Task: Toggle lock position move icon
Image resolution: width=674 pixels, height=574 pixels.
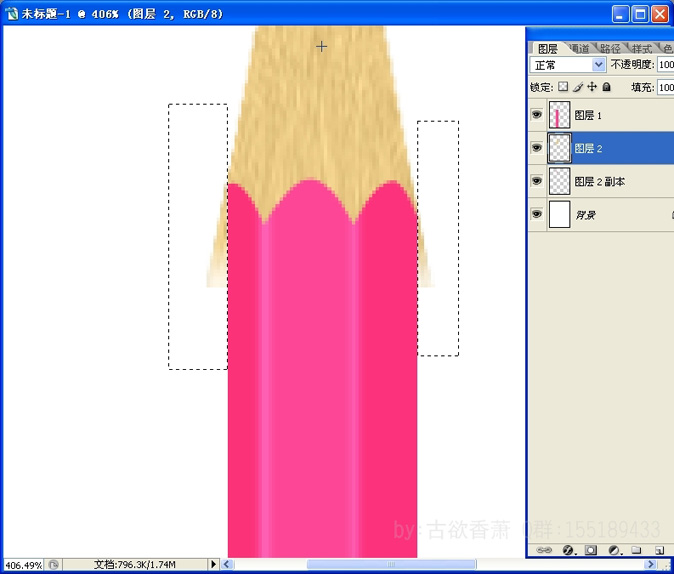Action: [x=592, y=87]
